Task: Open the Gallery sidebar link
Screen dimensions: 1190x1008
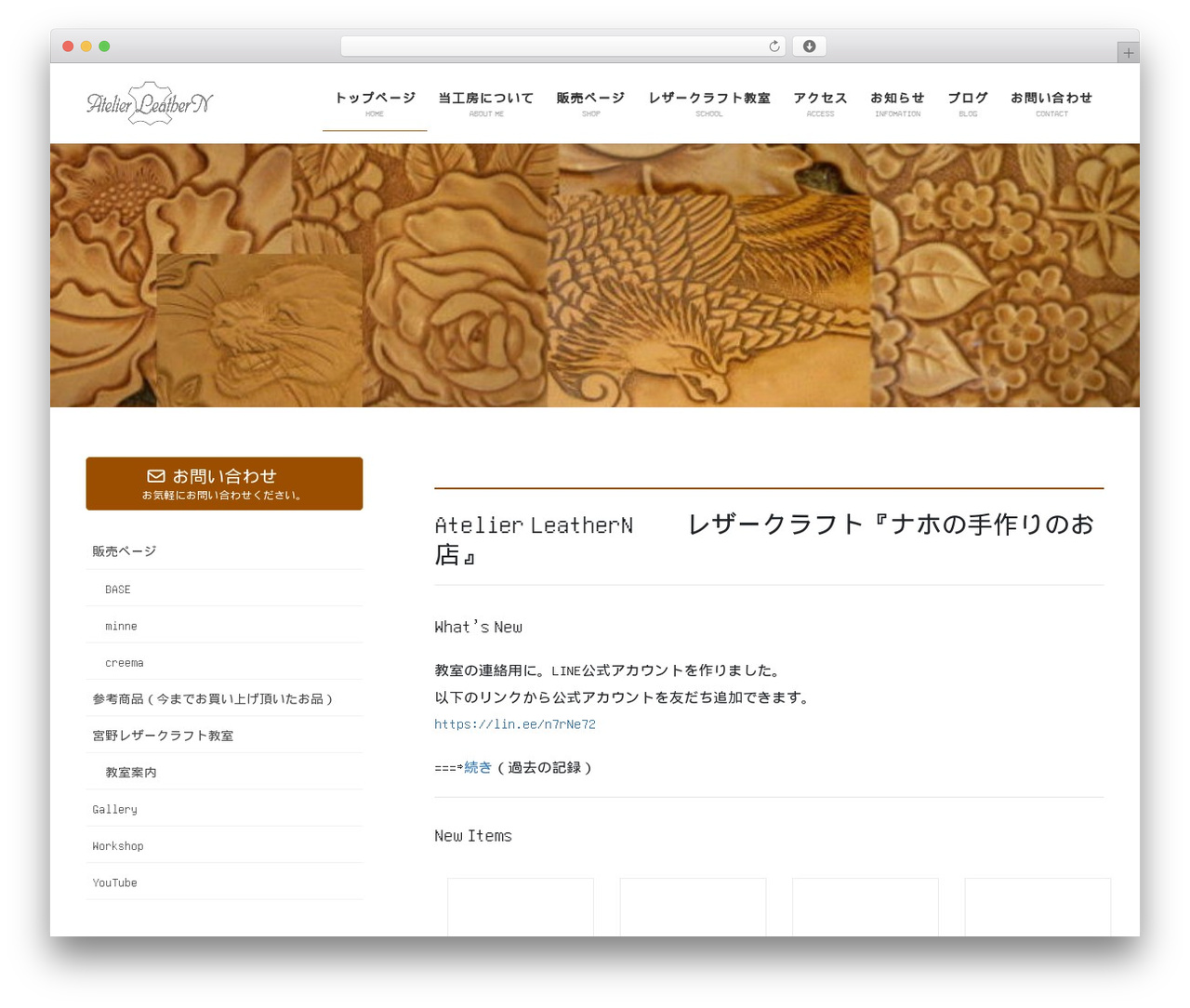Action: (224, 809)
